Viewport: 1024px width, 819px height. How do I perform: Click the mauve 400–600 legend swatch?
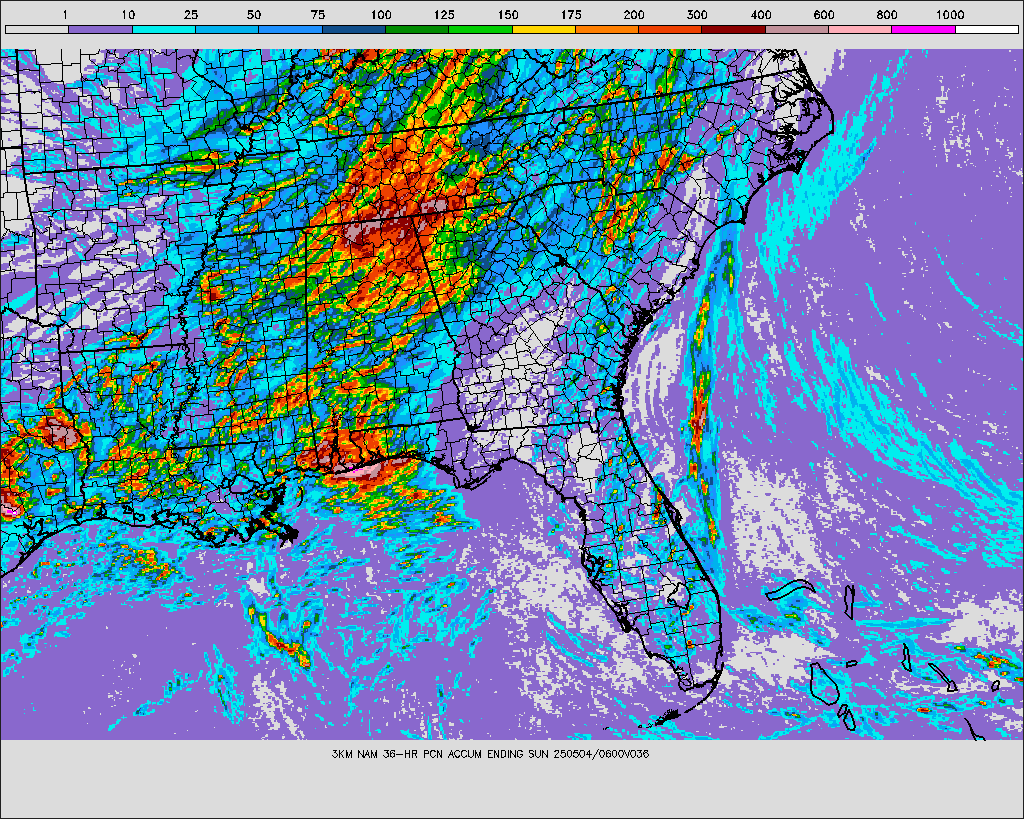[x=797, y=29]
